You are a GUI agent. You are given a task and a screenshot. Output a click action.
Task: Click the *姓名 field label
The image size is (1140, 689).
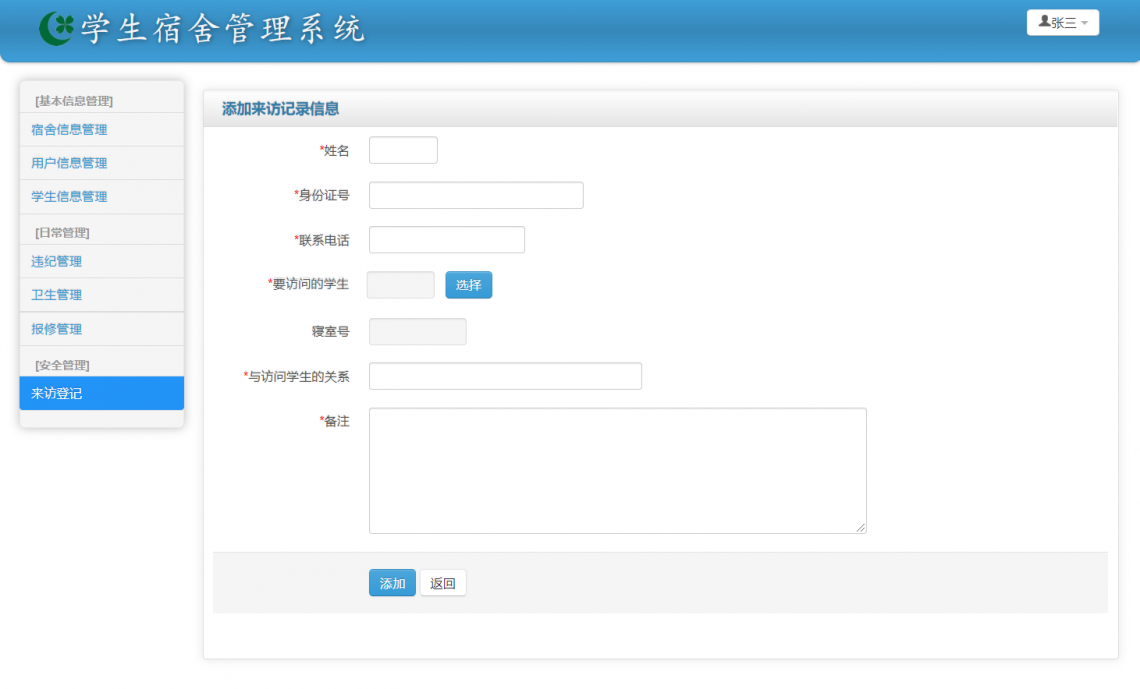tap(334, 150)
